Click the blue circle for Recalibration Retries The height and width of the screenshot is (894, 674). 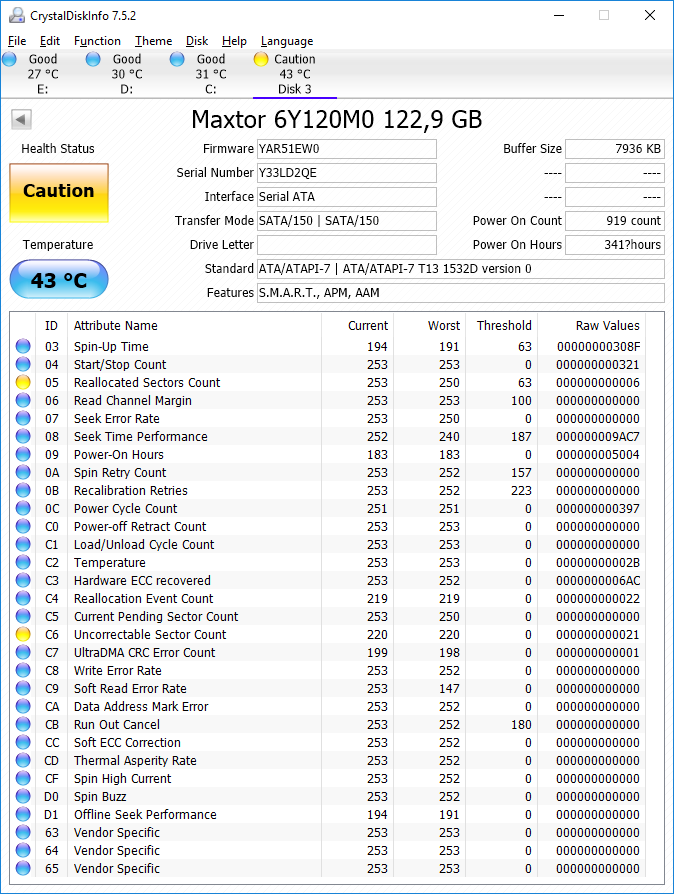23,490
